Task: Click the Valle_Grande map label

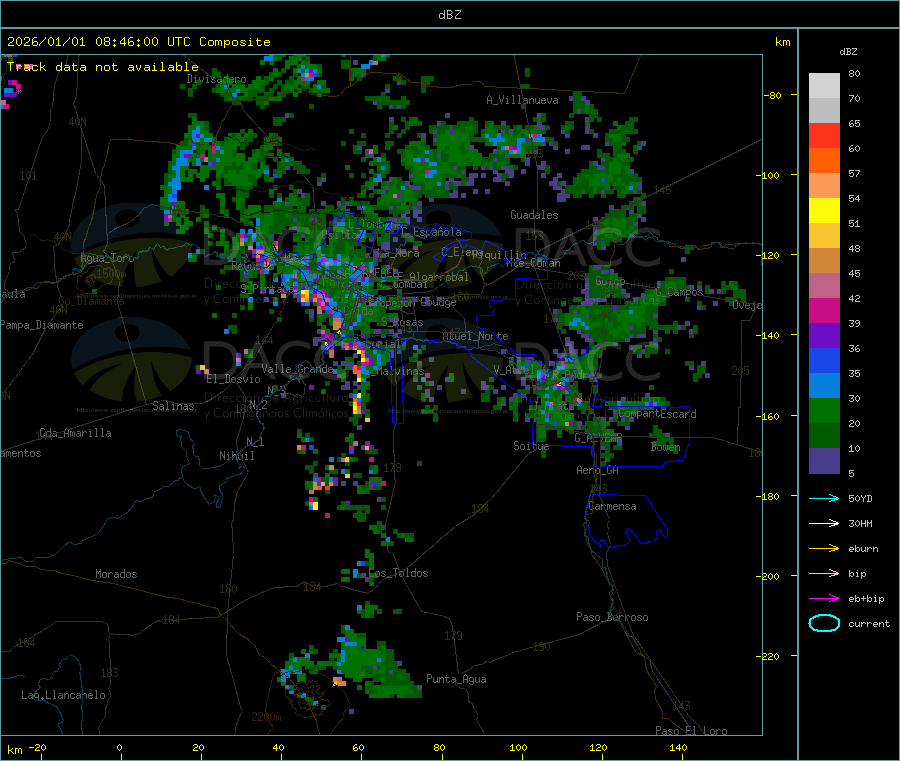Action: tap(297, 369)
